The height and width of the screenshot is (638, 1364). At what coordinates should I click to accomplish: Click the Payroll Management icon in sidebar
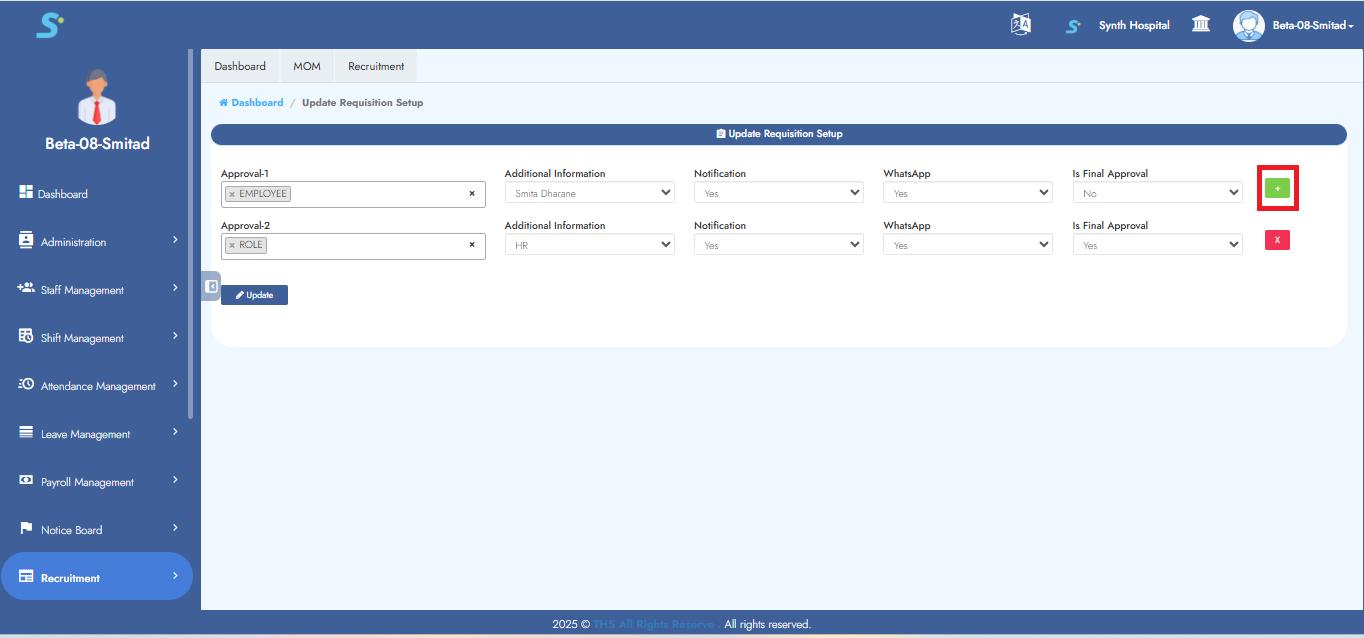[25, 481]
